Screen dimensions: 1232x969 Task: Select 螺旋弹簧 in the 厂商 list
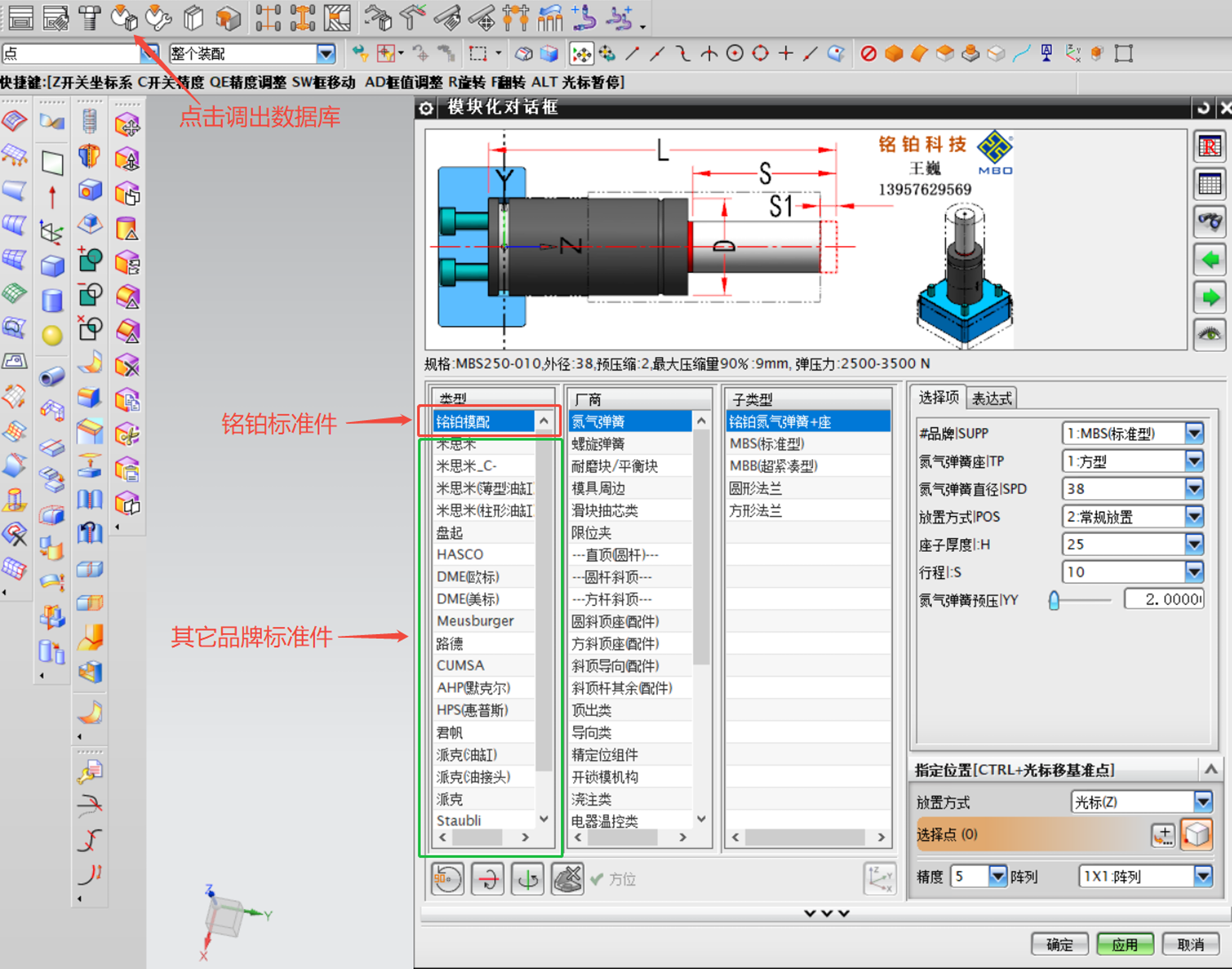coord(630,444)
